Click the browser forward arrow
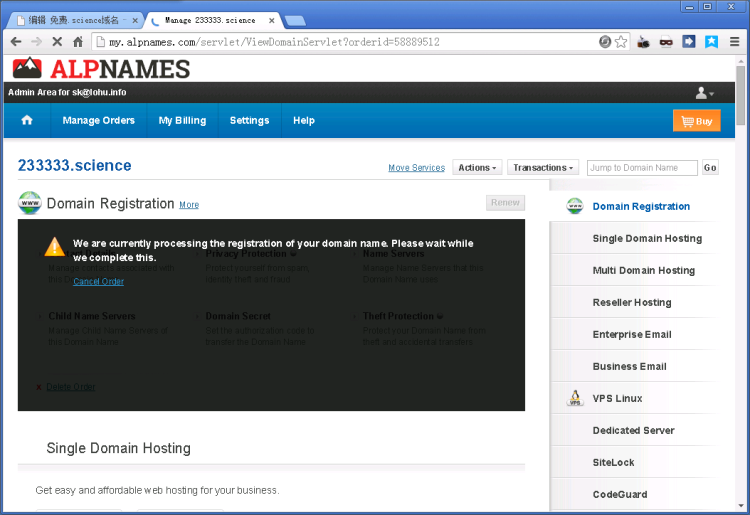 coord(36,42)
